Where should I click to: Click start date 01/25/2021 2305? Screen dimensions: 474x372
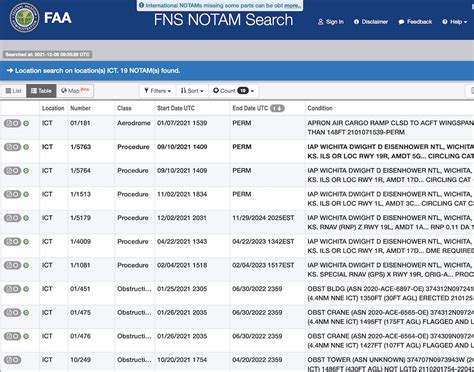pos(182,289)
